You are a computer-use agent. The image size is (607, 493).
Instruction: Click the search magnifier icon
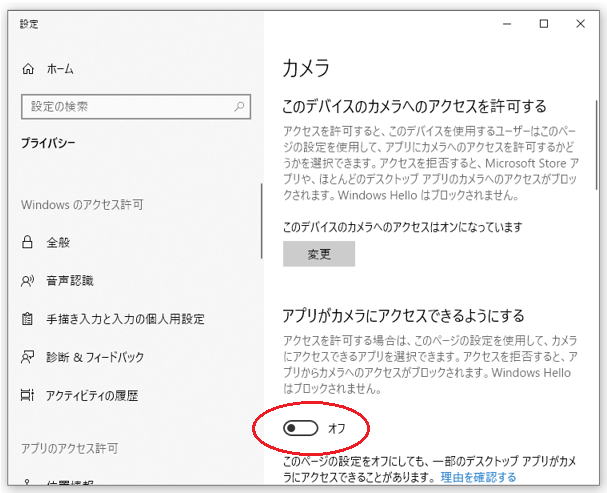pos(240,106)
